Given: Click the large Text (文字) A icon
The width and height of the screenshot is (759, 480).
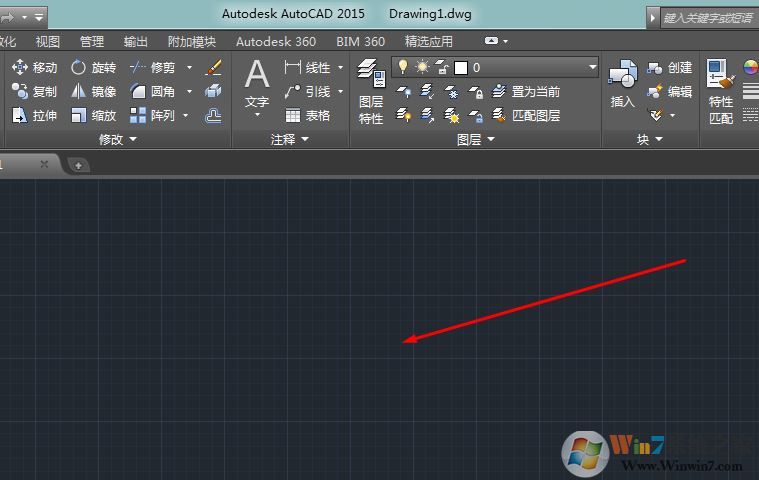Looking at the screenshot, I should [x=257, y=74].
